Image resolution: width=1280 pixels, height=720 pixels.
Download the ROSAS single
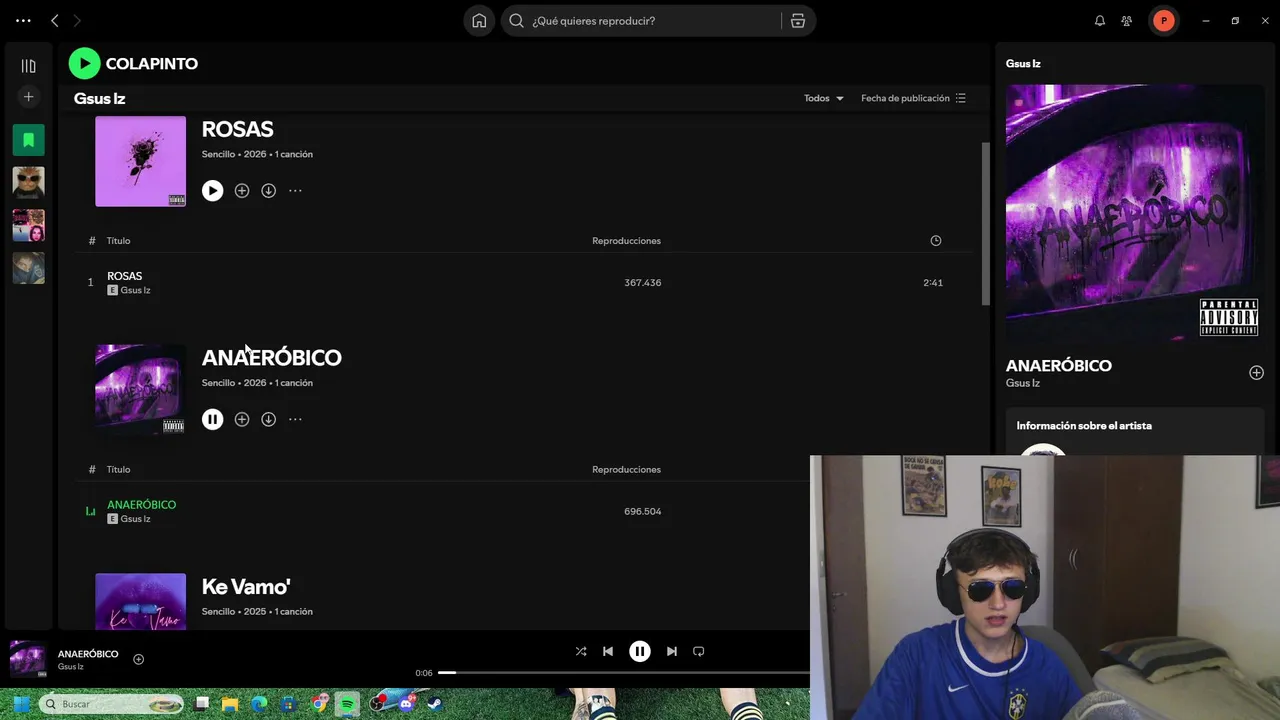point(268,190)
